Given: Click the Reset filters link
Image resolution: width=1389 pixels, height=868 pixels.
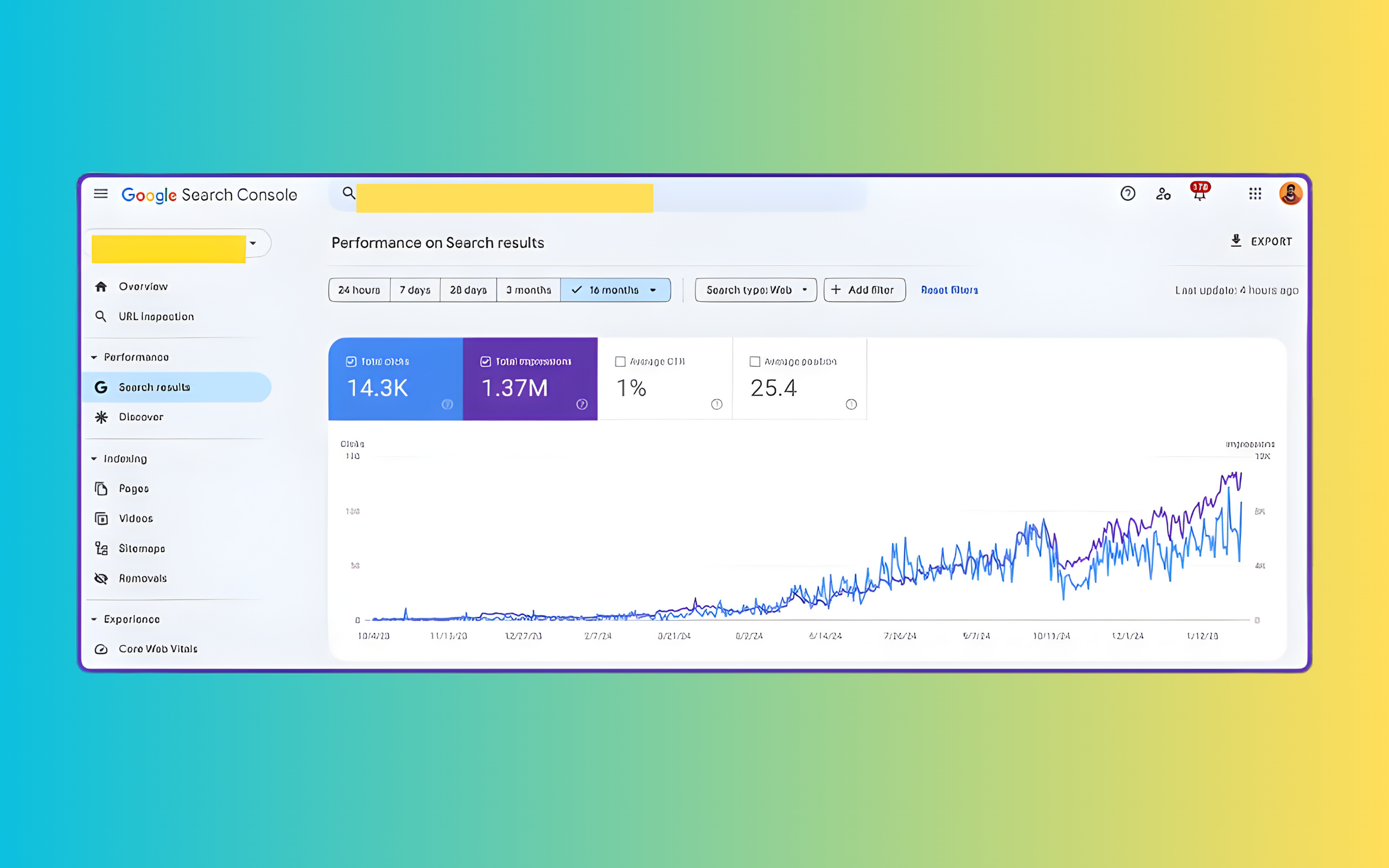Looking at the screenshot, I should click(949, 290).
